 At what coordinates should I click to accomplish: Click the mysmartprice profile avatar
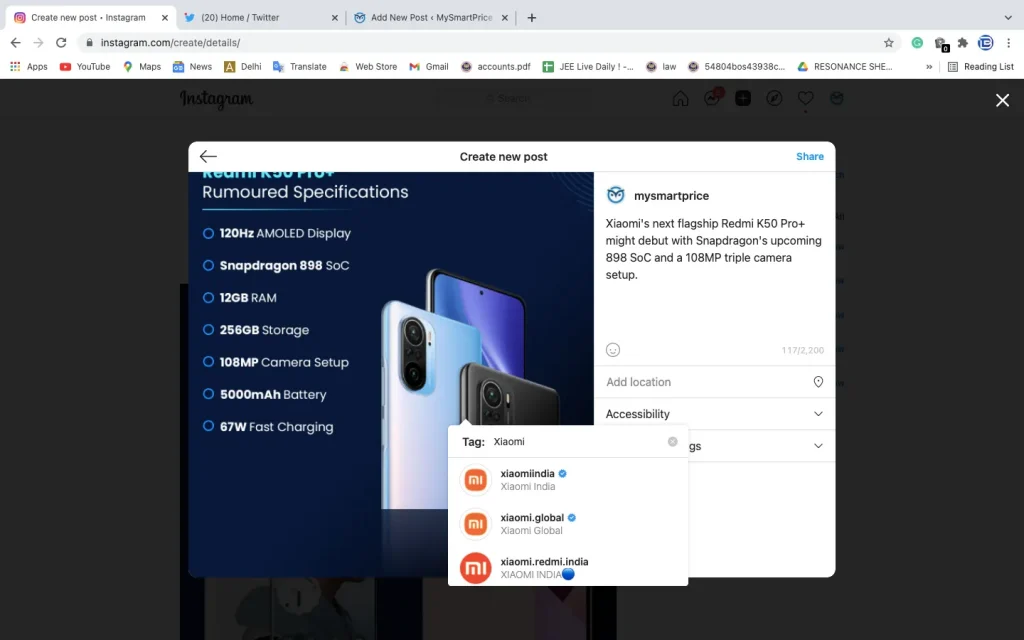(x=615, y=195)
